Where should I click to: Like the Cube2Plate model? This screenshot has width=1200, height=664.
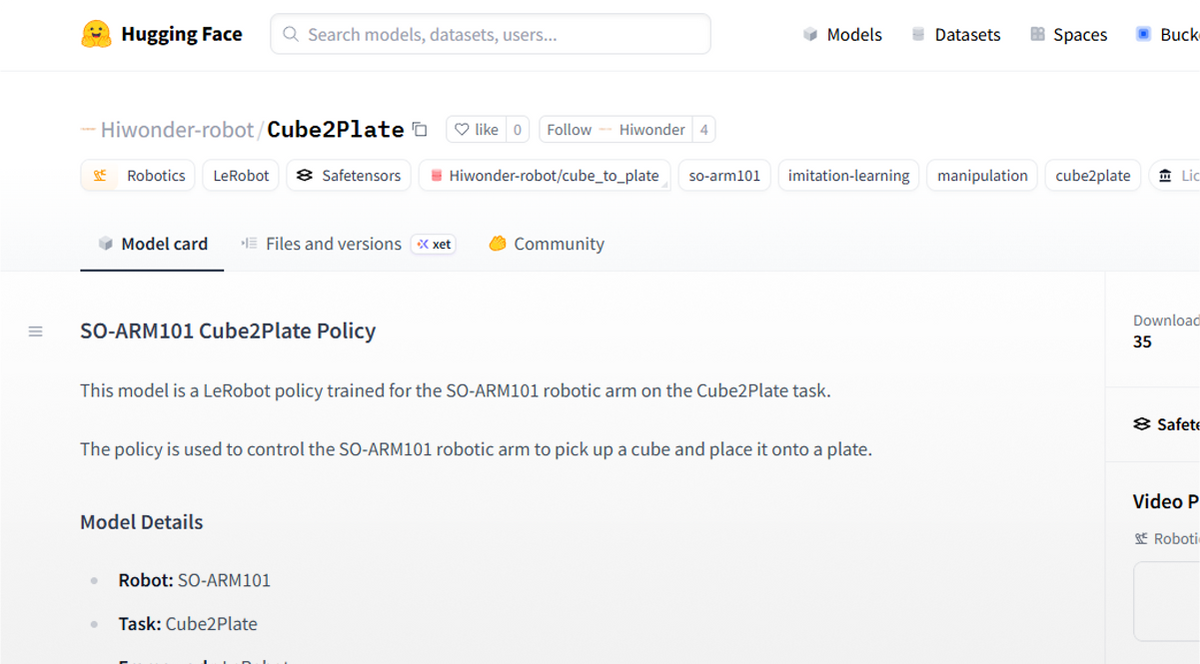coord(476,130)
